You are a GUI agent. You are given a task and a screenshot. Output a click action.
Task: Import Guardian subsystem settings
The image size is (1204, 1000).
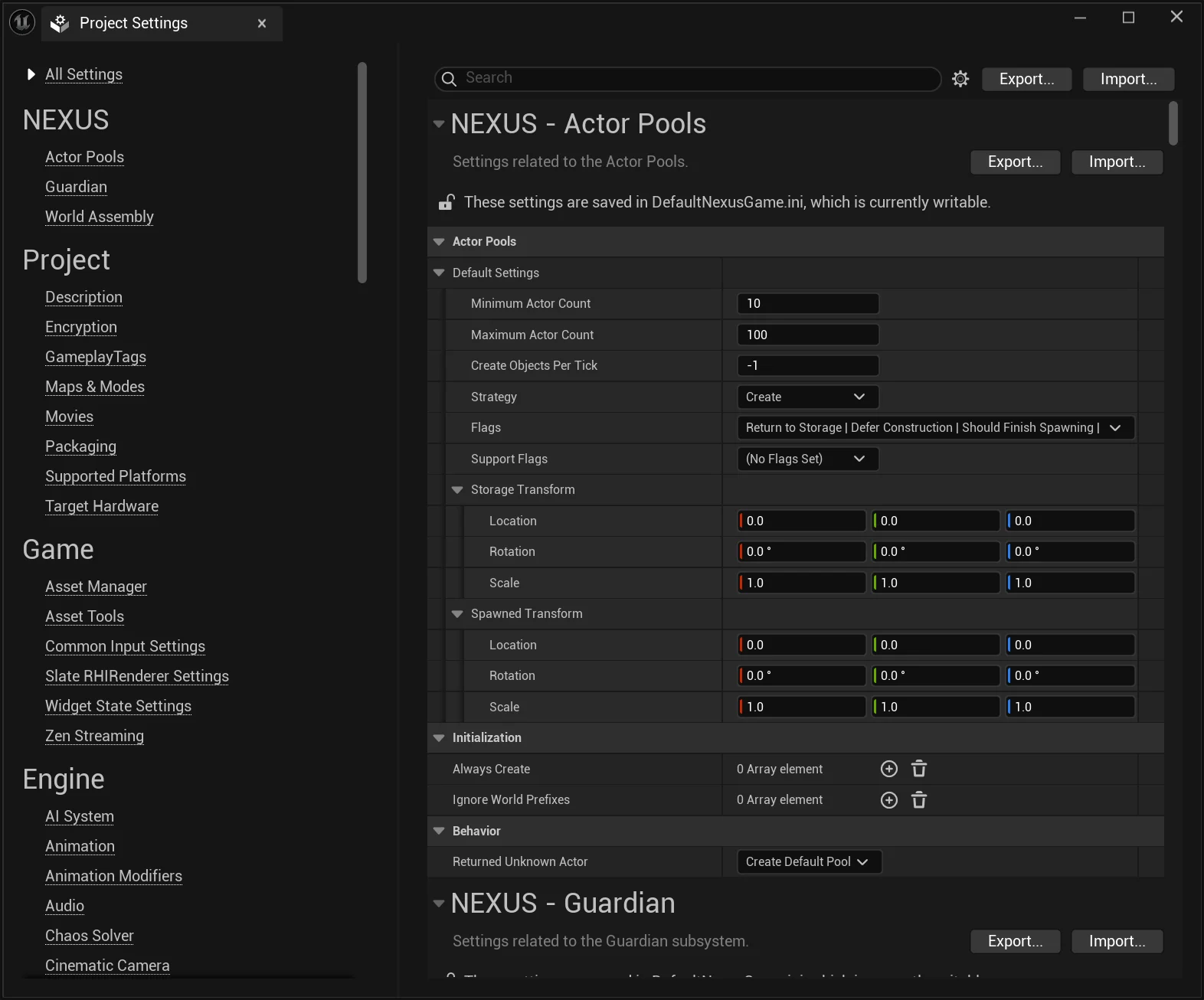coord(1117,941)
